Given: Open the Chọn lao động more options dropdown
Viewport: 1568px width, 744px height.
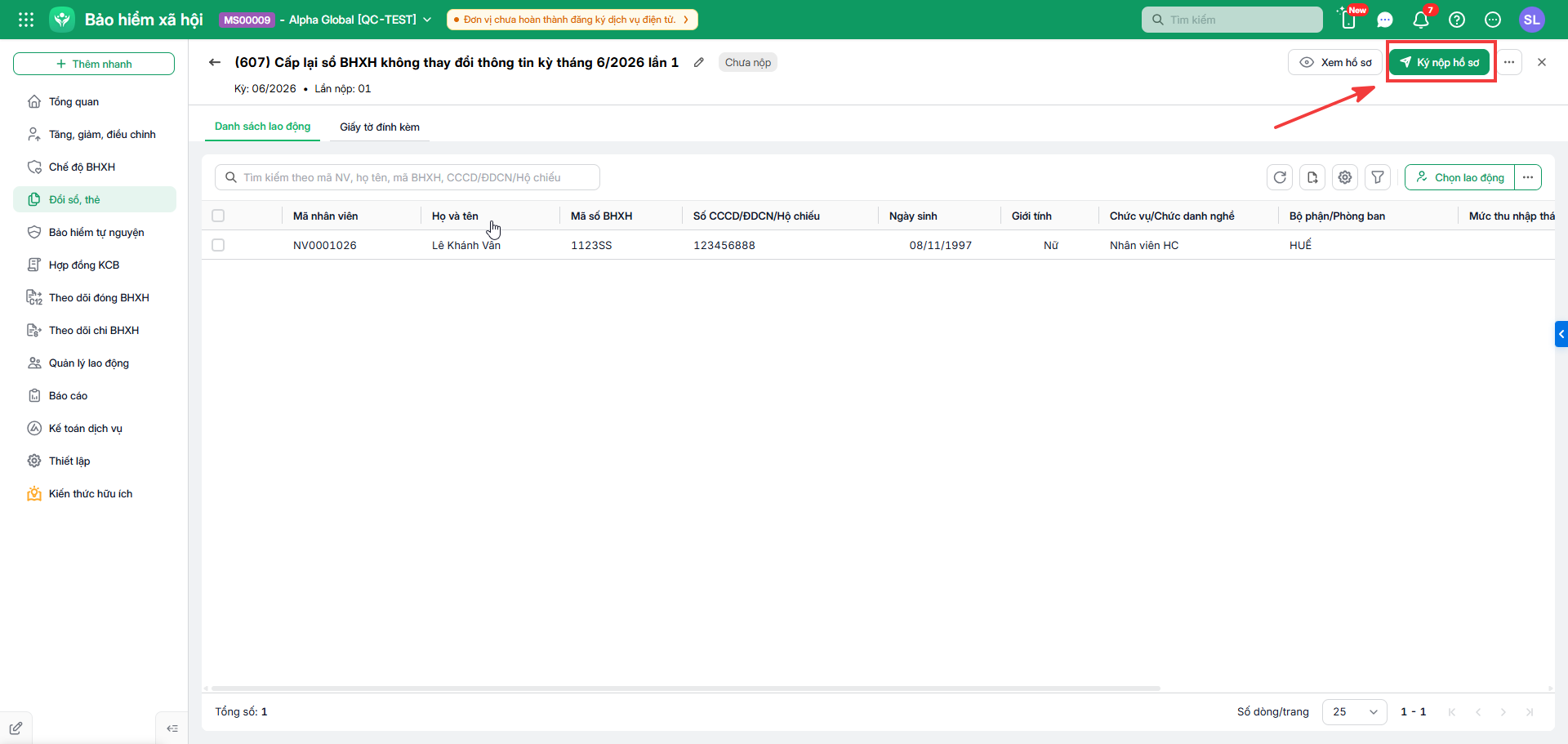Looking at the screenshot, I should click(x=1528, y=177).
